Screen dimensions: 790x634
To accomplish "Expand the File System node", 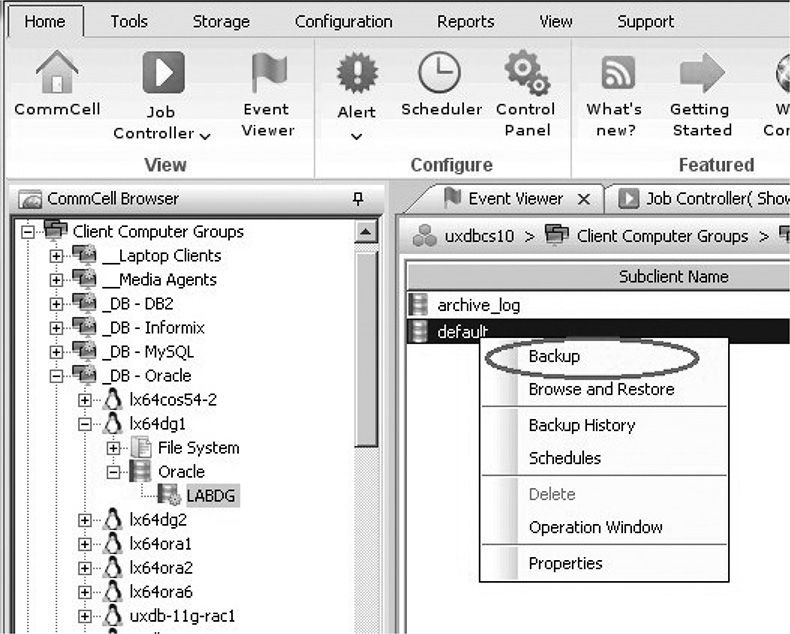I will (x=113, y=448).
